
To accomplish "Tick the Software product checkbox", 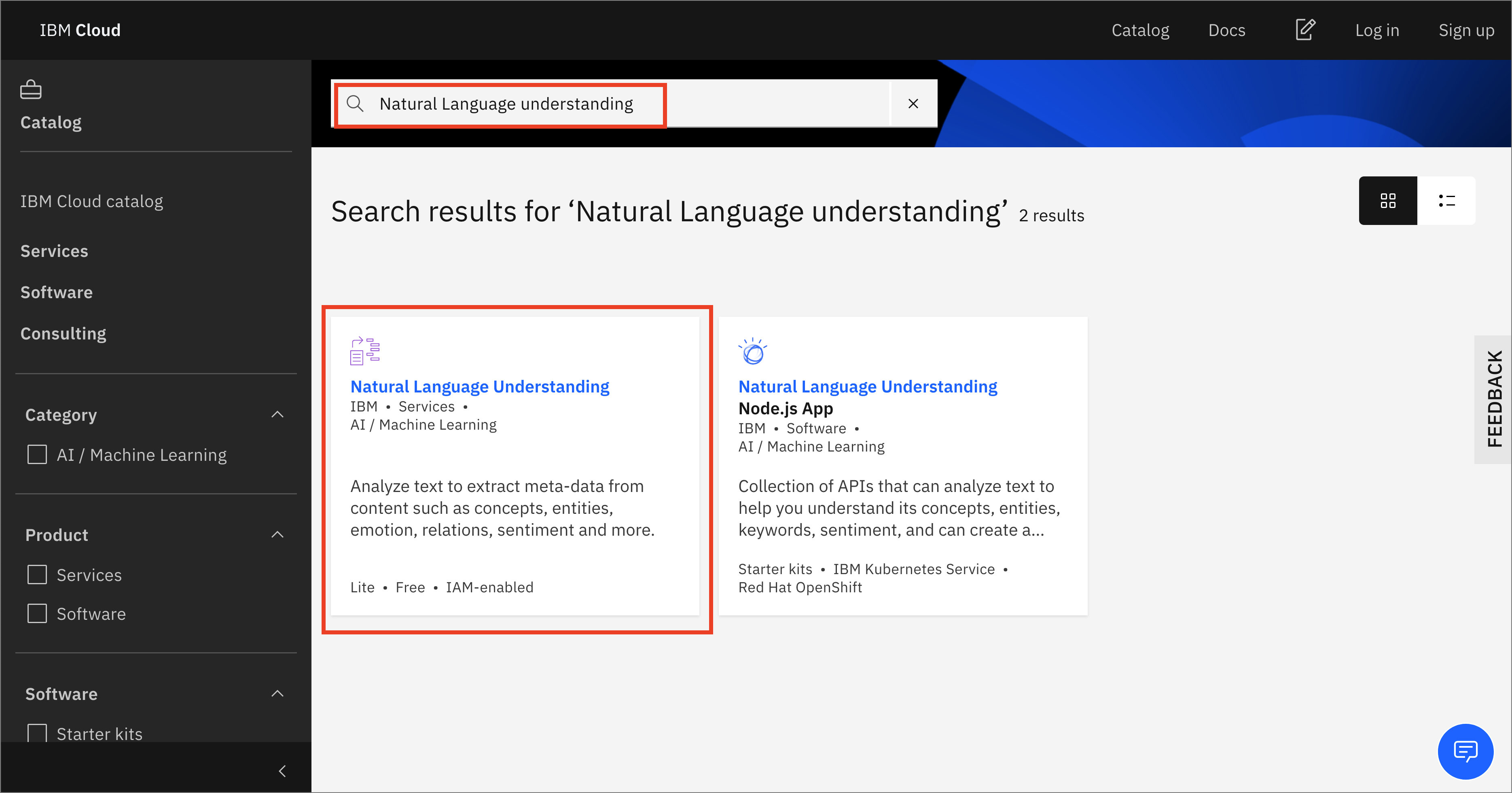I will click(37, 613).
